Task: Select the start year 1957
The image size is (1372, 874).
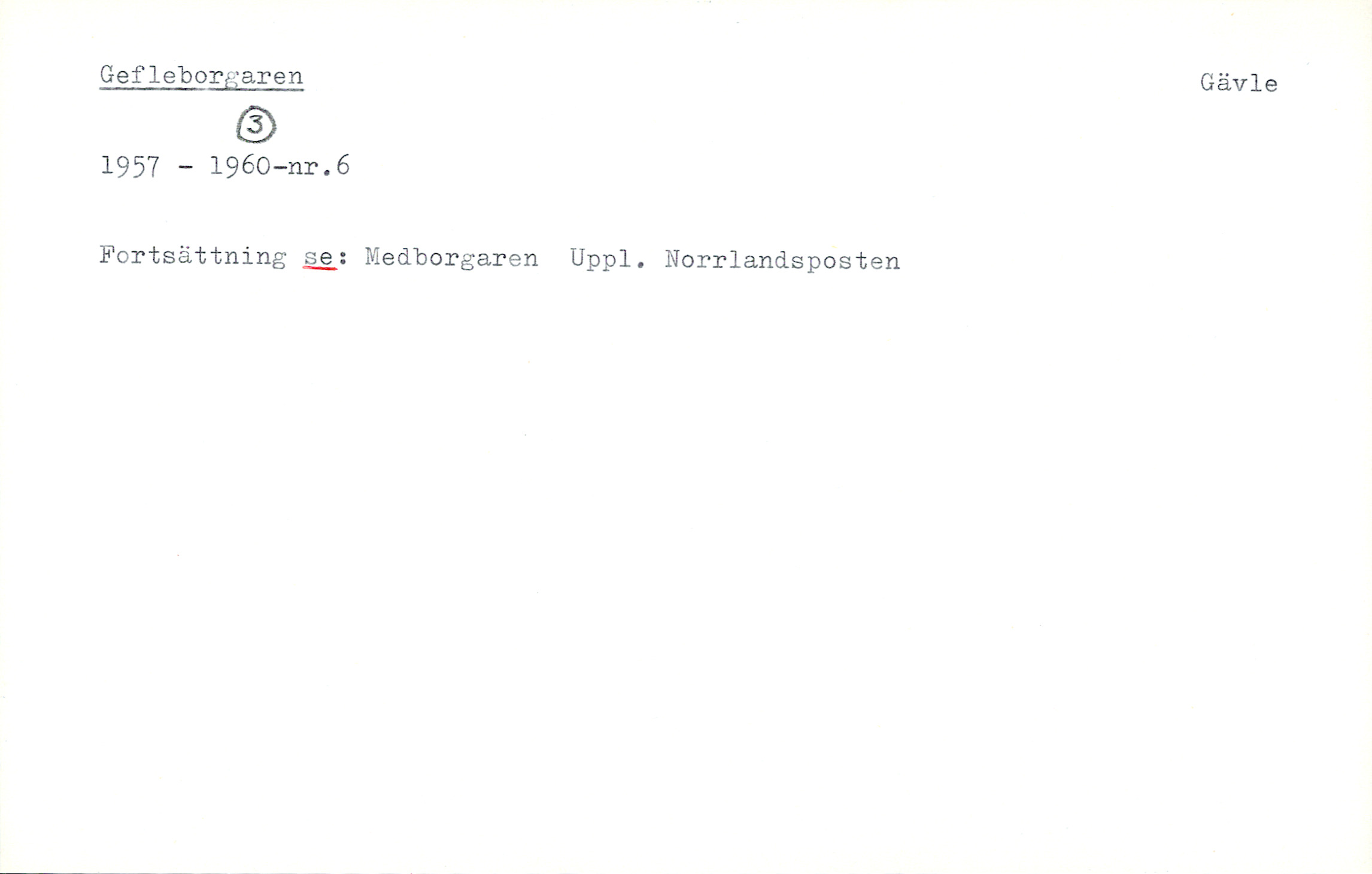Action: point(130,166)
